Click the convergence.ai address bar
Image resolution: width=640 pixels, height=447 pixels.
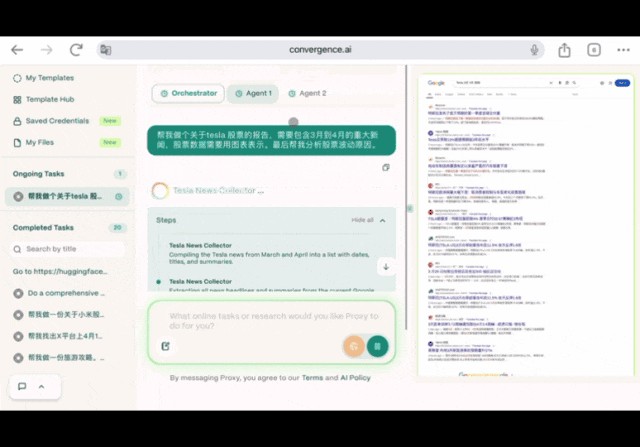coord(320,50)
